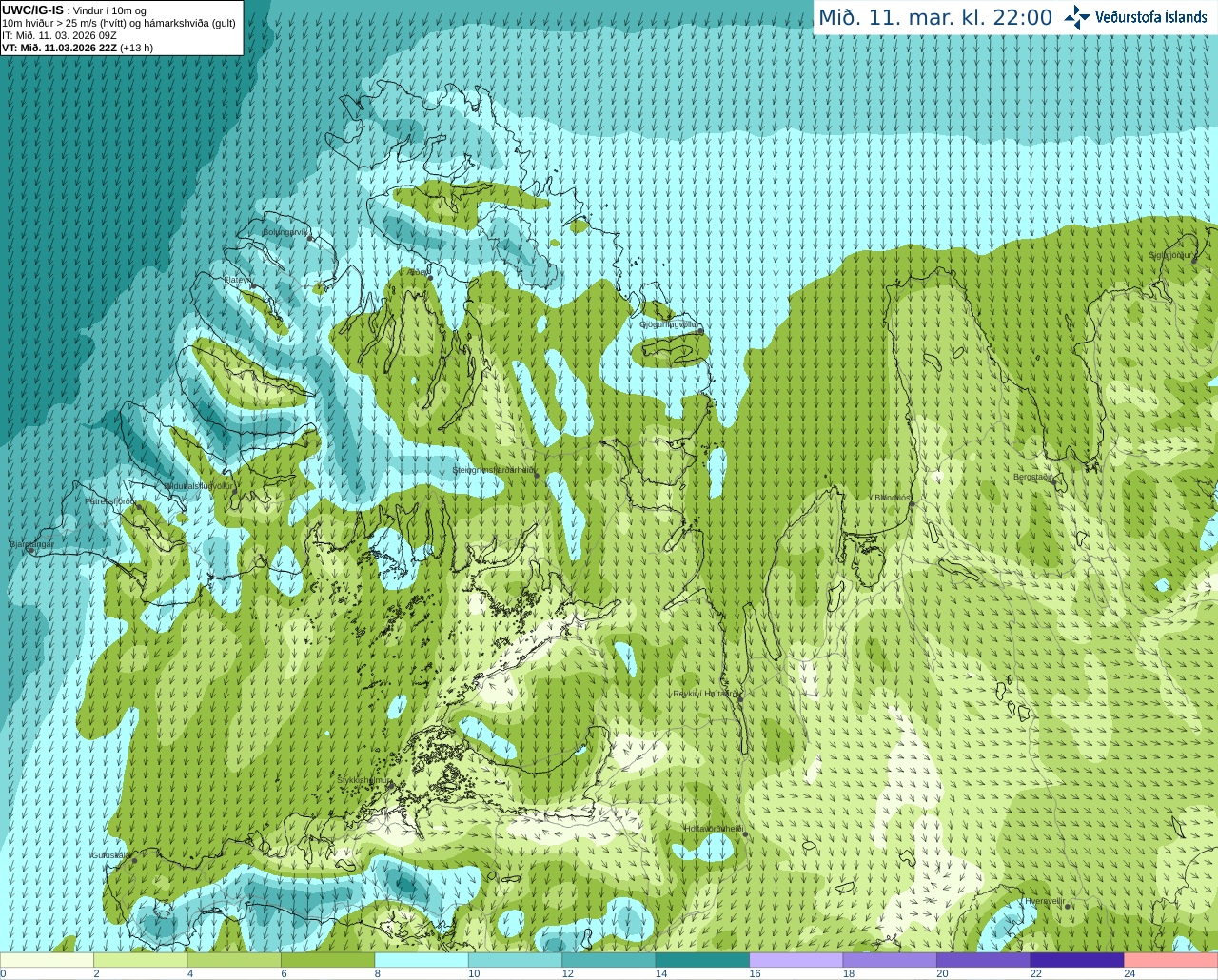The image size is (1218, 980).
Task: Click the legend value 16
Action: 755,973
